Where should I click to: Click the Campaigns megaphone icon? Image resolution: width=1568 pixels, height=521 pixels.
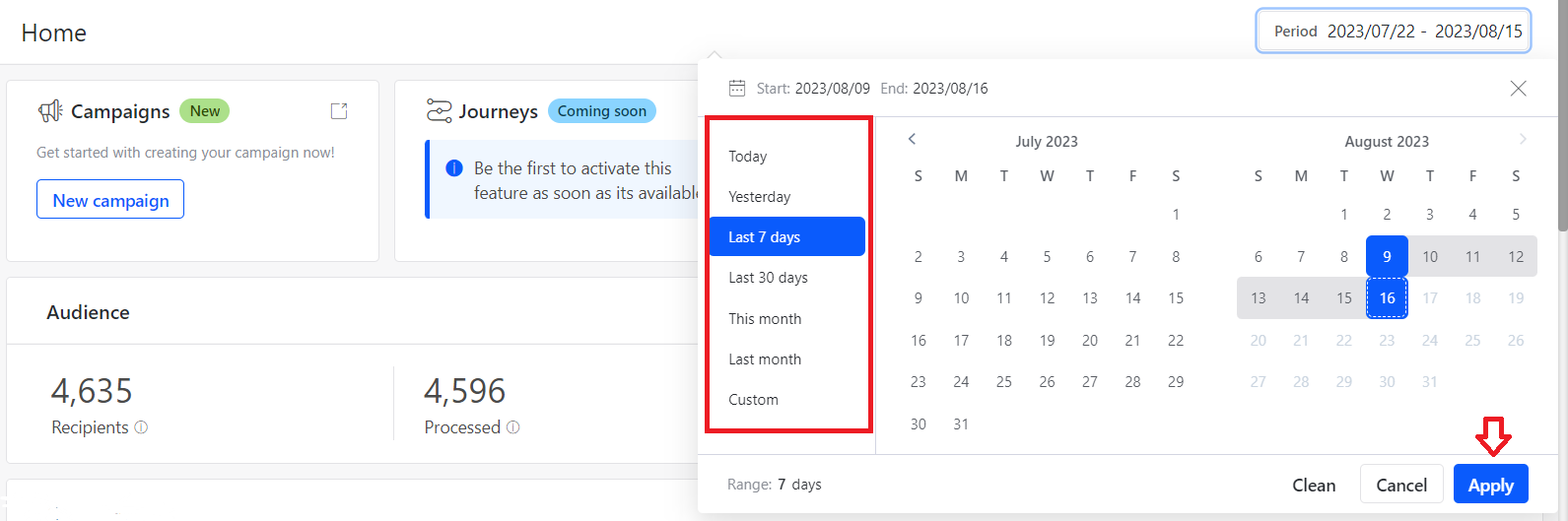50,111
